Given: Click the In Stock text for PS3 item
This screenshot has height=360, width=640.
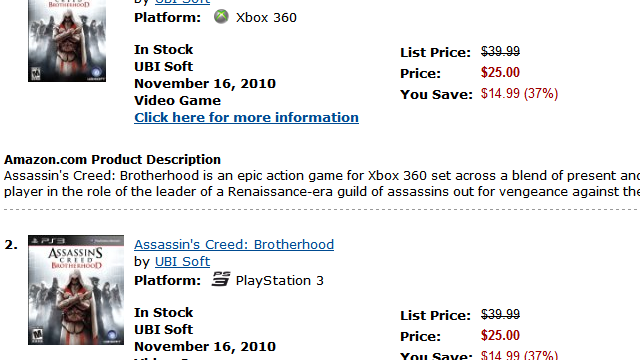Looking at the screenshot, I should coord(163,312).
